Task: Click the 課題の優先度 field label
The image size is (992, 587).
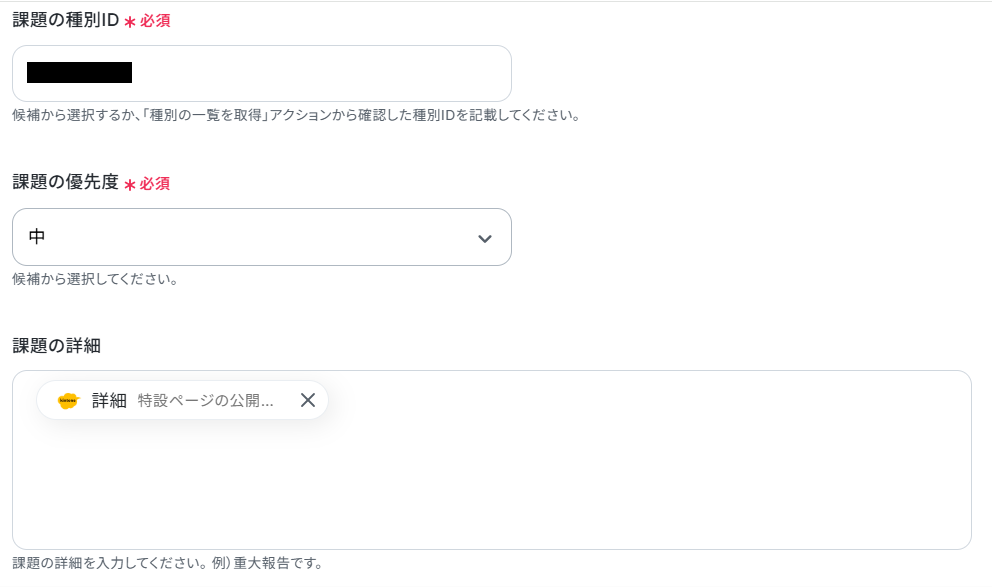Action: pos(66,182)
